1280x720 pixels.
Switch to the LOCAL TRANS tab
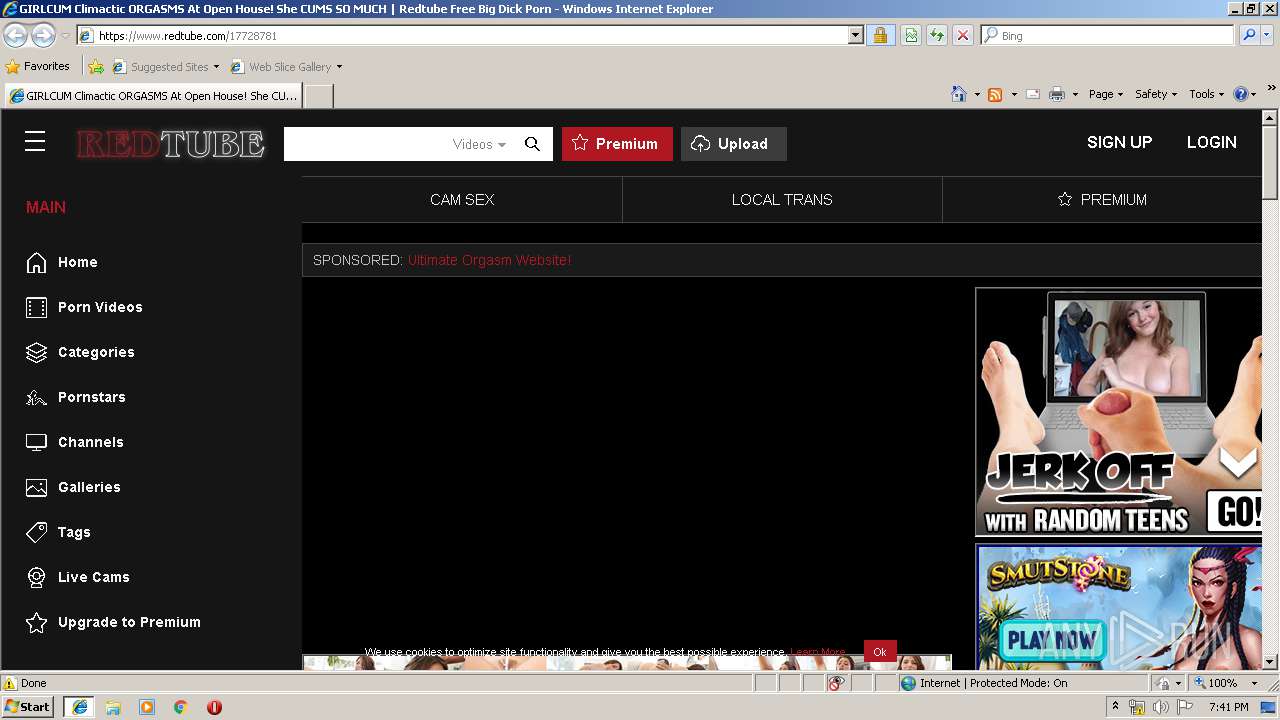[782, 200]
